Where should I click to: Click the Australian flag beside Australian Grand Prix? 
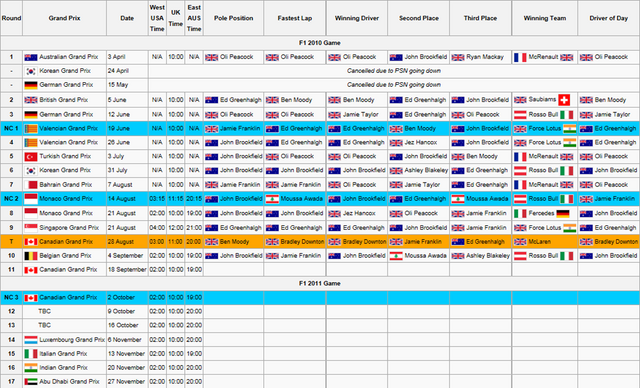31,58
